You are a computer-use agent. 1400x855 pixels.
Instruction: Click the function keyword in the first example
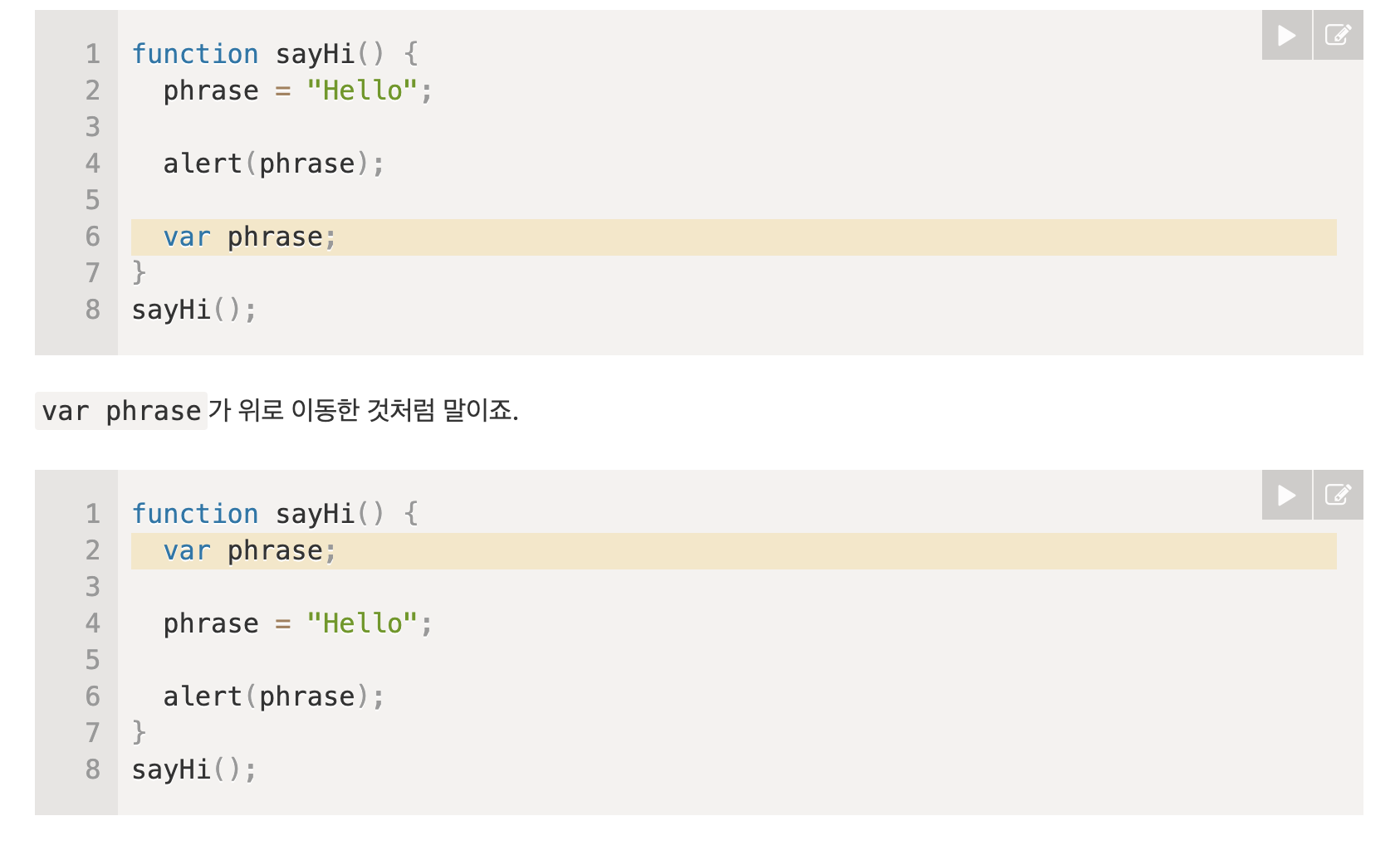pos(195,55)
